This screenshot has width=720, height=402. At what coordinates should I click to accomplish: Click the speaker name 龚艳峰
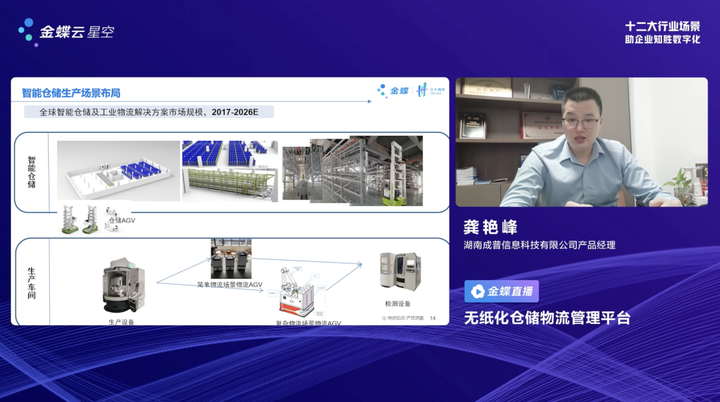click(490, 227)
